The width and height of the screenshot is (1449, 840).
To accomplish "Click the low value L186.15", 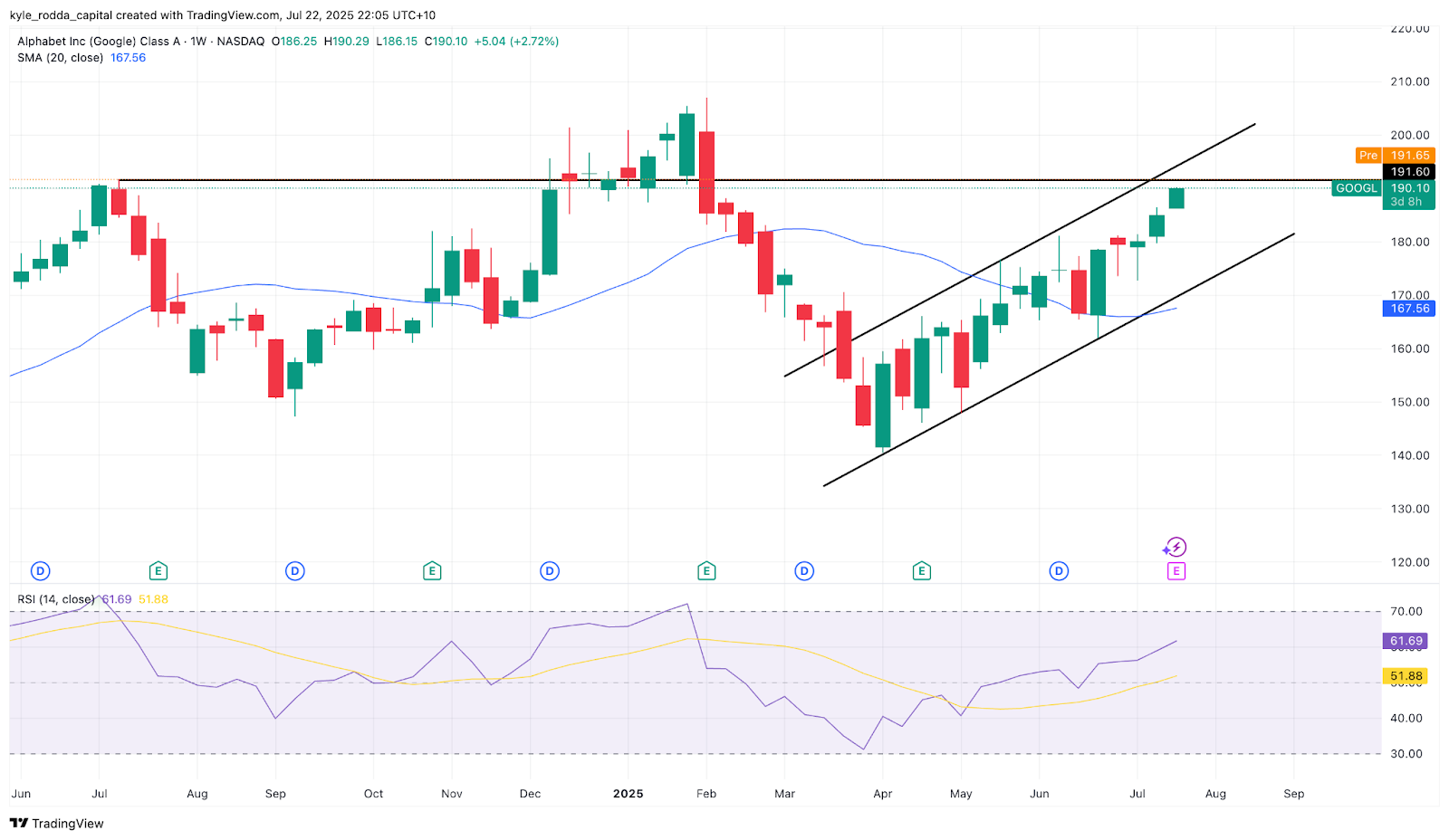I will pyautogui.click(x=397, y=42).
